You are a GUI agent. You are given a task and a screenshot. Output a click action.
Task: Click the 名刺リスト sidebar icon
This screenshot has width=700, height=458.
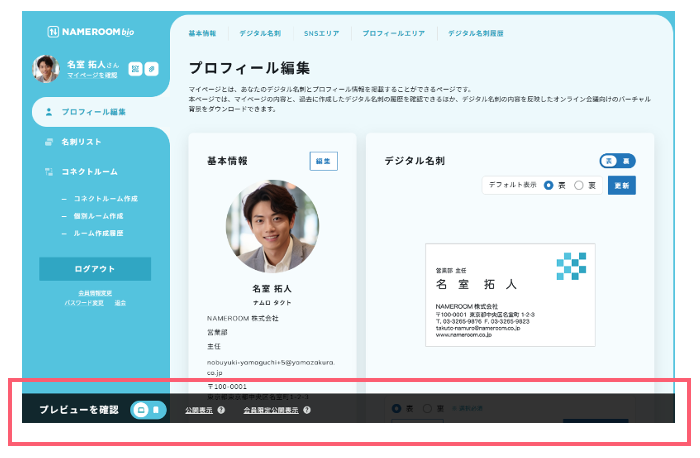click(x=49, y=142)
